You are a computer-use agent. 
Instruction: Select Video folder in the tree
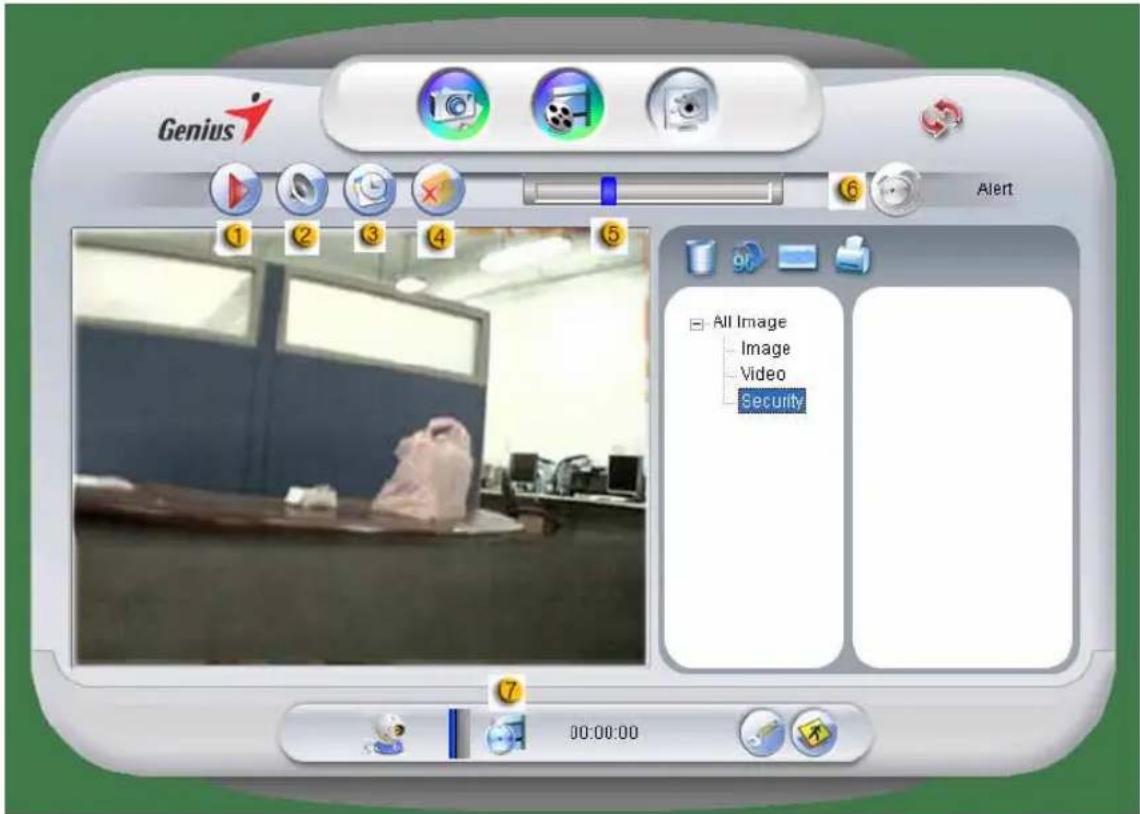pos(763,374)
